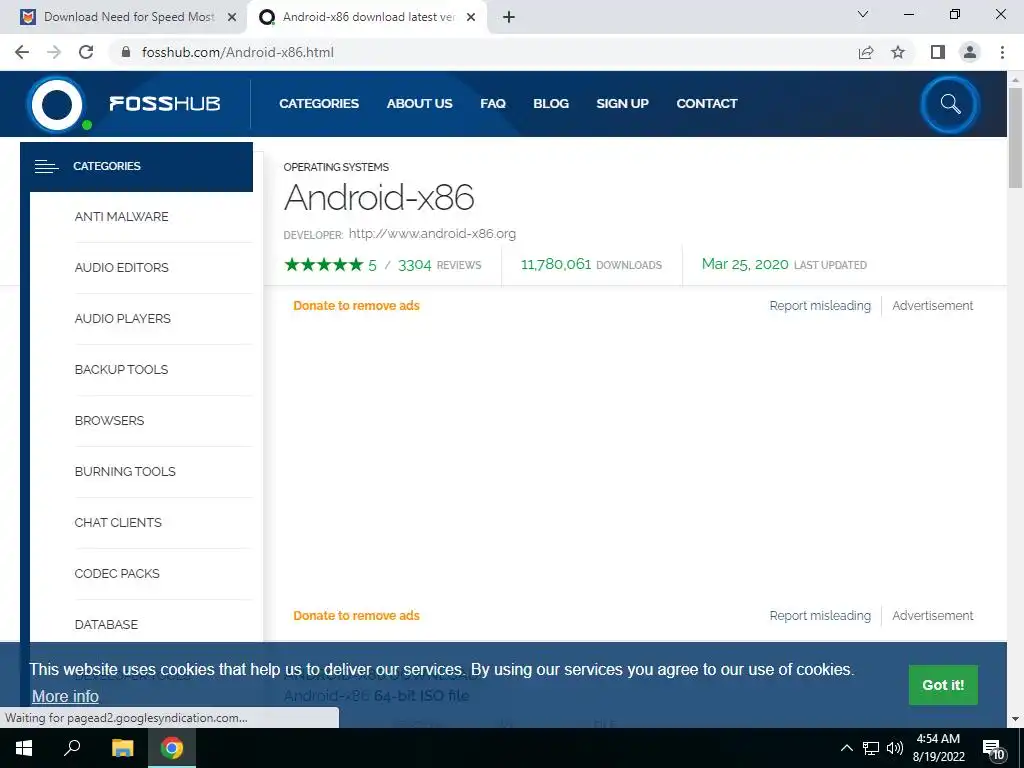Reload the page with the refresh icon
1024x768 pixels.
click(x=86, y=52)
